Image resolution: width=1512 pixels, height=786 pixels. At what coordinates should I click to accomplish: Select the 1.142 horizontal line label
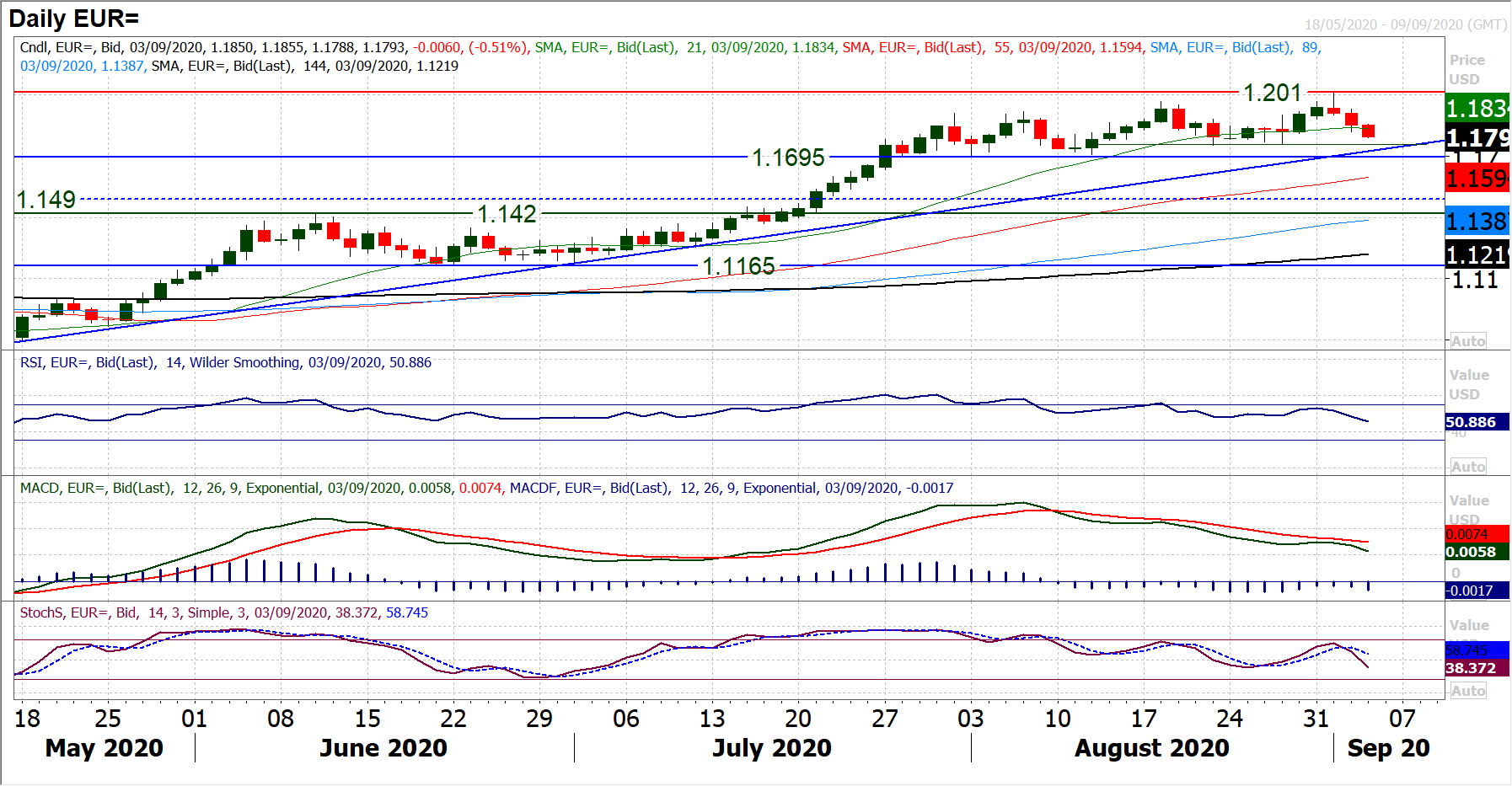click(507, 214)
